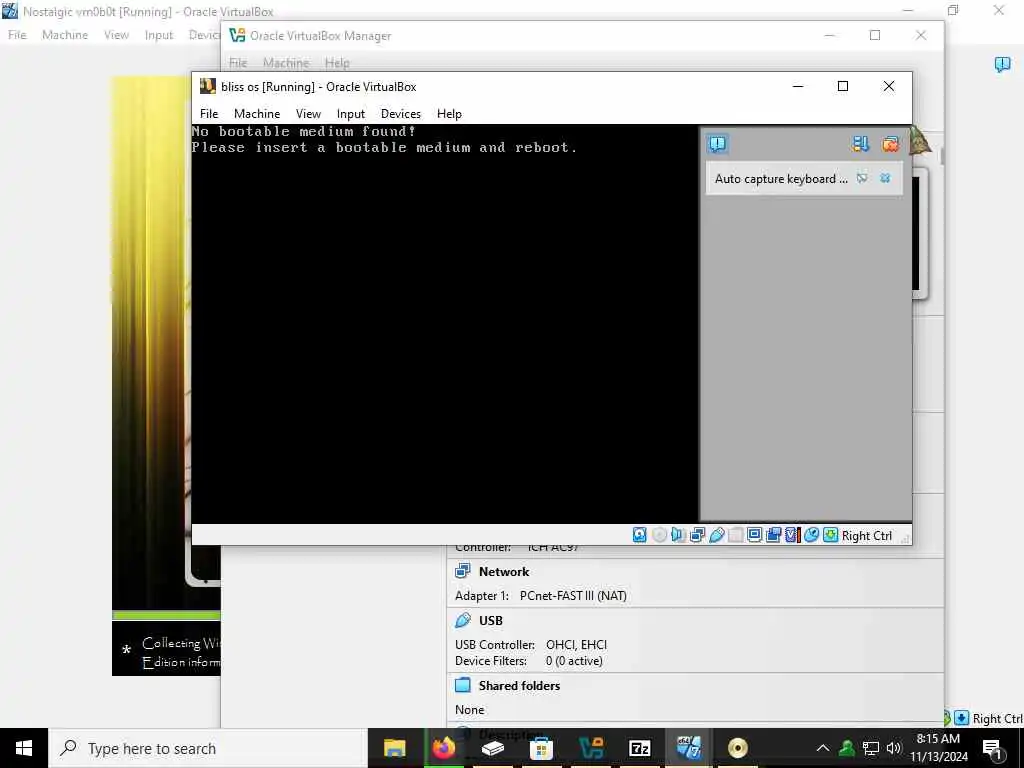The image size is (1024, 768).
Task: Maximize the Oracle VirtualBox Manager window
Action: point(874,35)
